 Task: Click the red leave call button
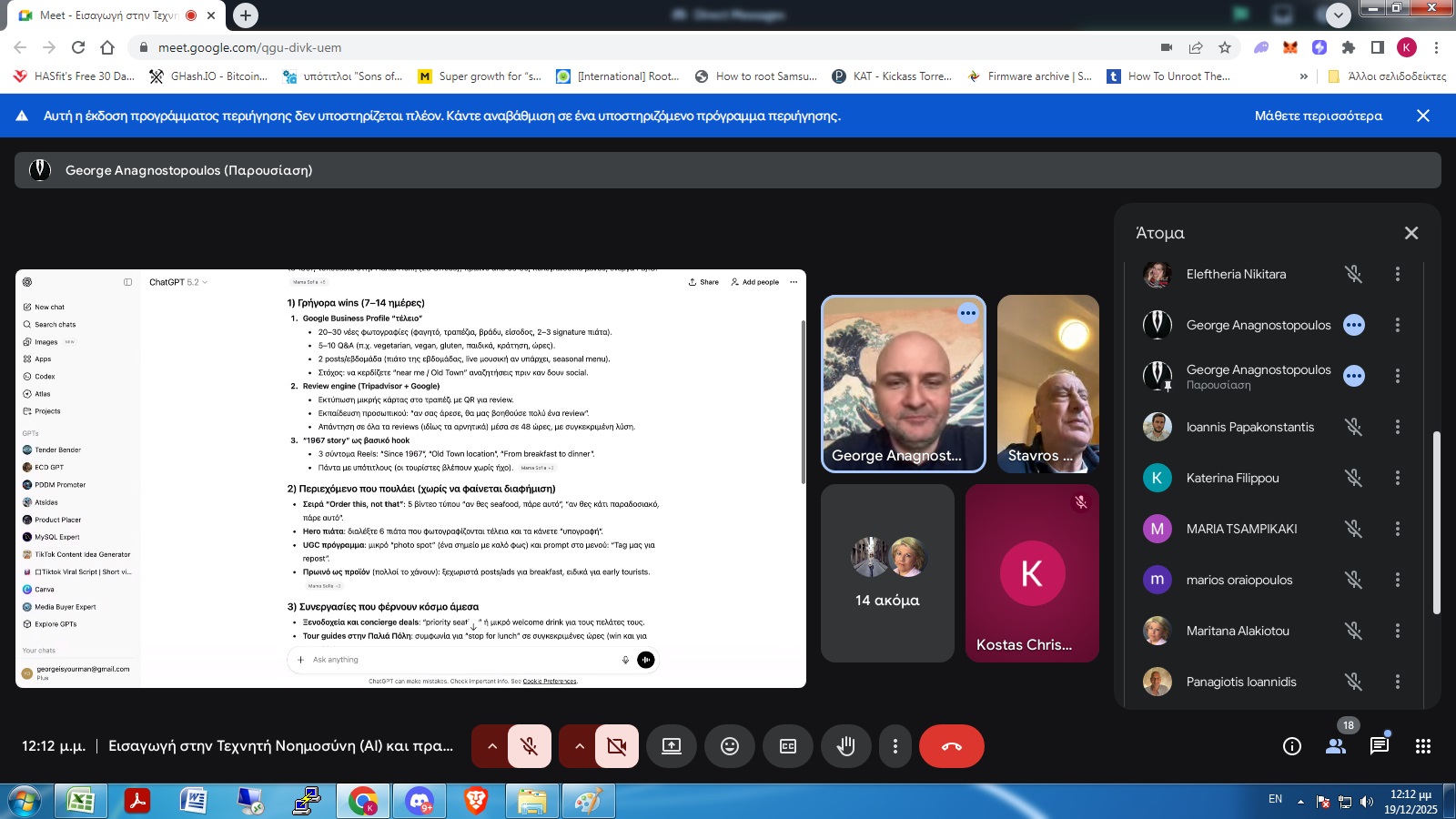click(951, 746)
